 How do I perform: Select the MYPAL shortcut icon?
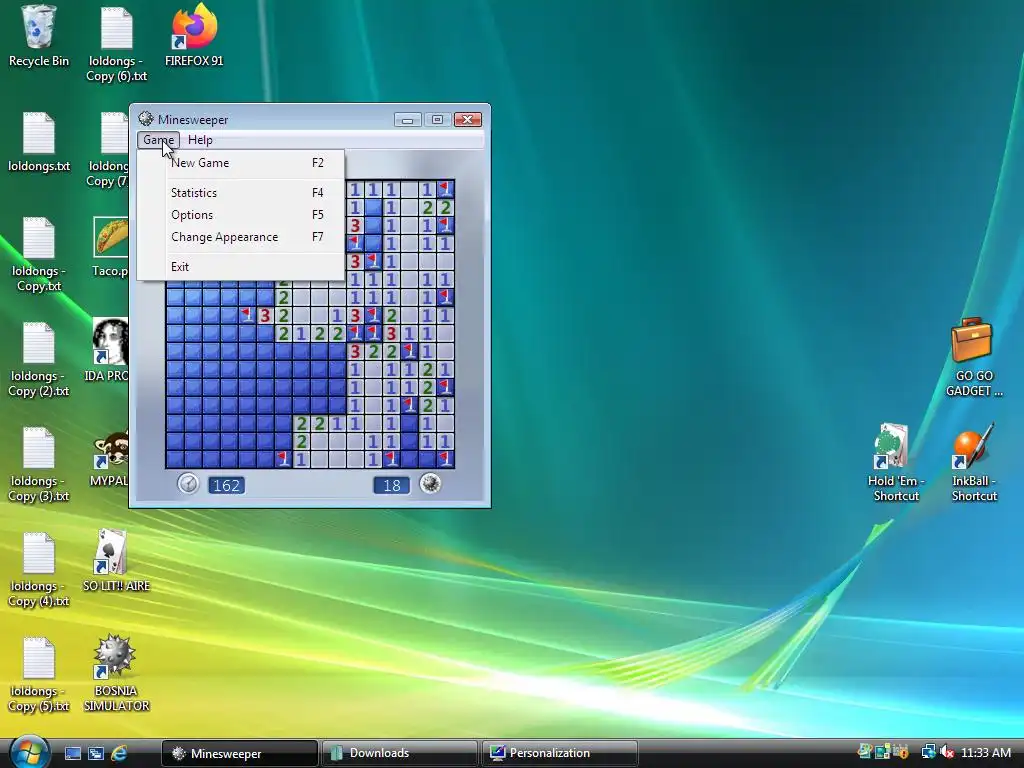click(x=111, y=449)
